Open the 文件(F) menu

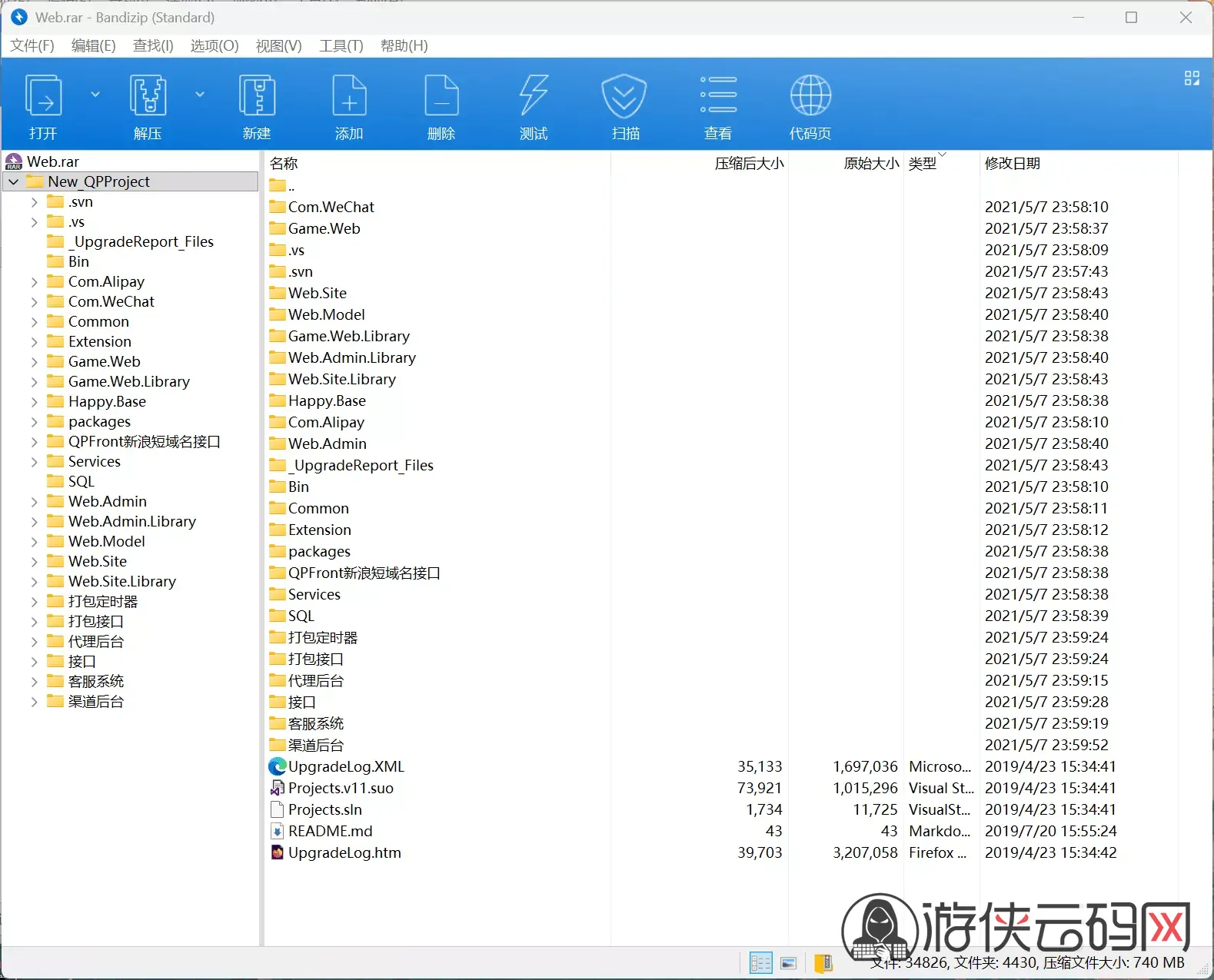point(32,45)
